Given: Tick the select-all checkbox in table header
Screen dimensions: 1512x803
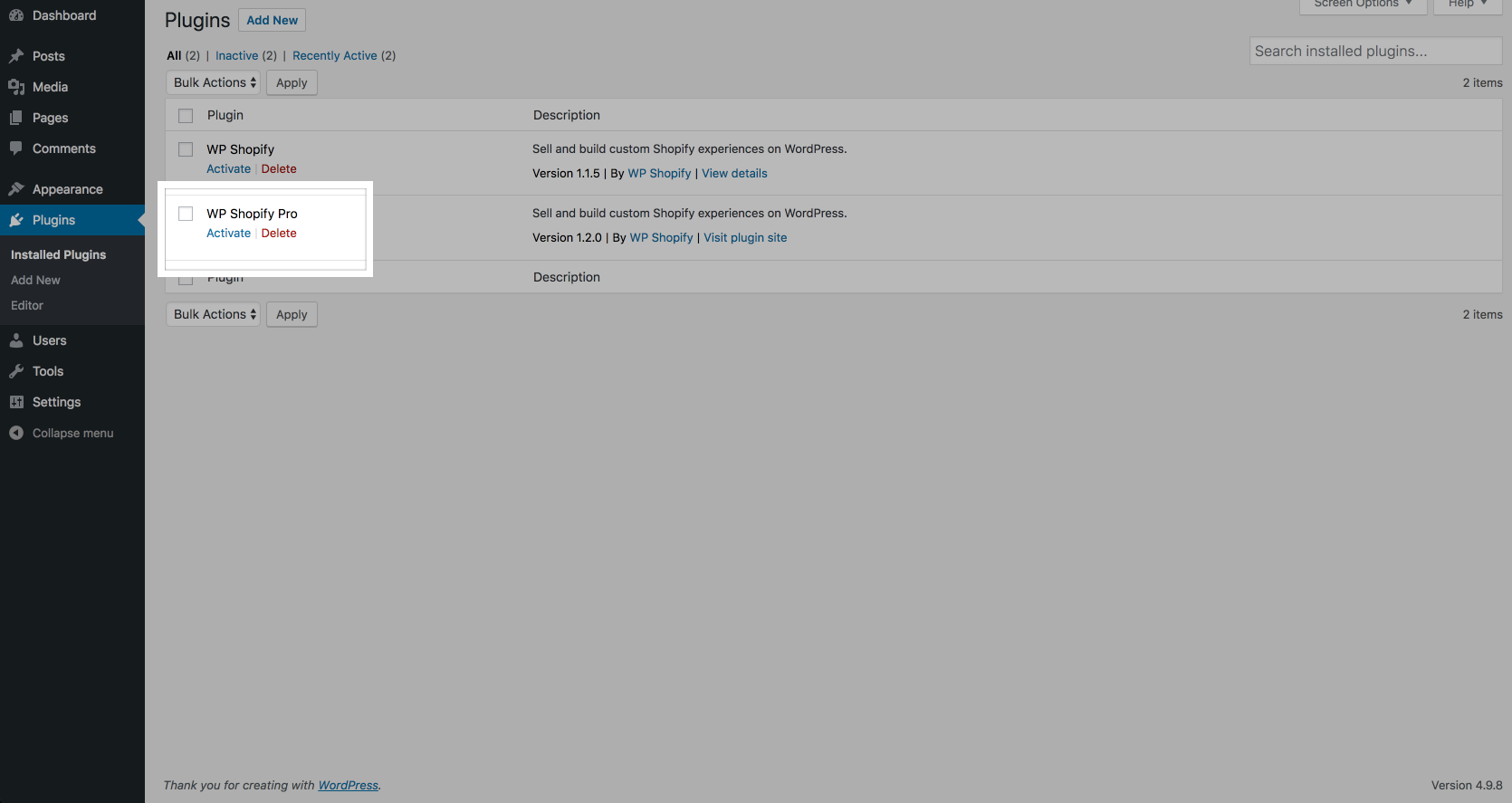Looking at the screenshot, I should 186,116.
